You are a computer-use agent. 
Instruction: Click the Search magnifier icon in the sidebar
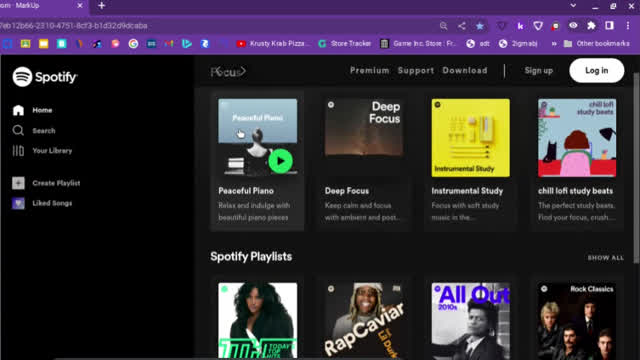point(18,131)
